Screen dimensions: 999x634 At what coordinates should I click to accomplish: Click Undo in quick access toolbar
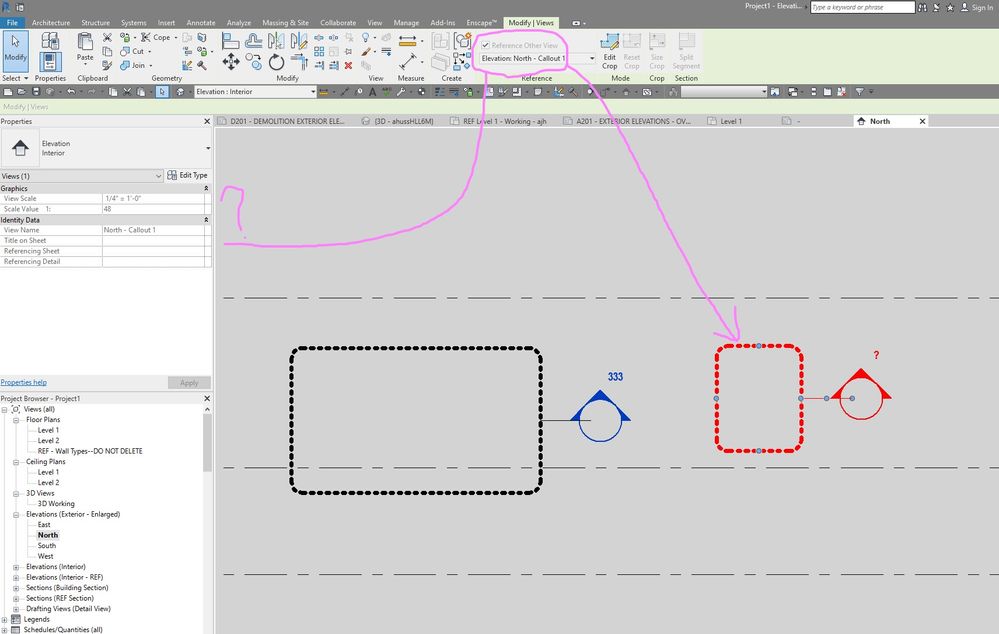click(x=71, y=92)
